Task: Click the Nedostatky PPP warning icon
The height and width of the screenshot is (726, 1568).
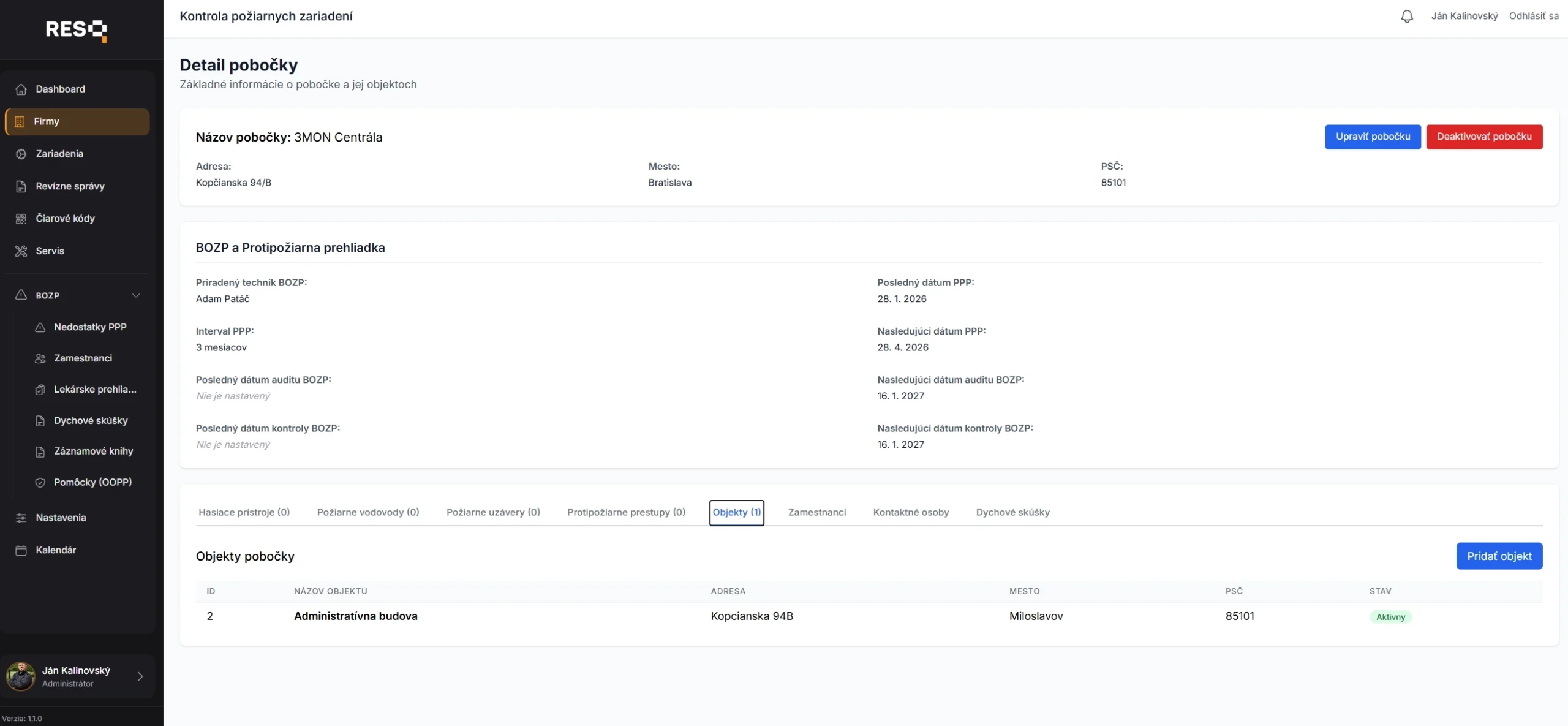Action: 40,328
